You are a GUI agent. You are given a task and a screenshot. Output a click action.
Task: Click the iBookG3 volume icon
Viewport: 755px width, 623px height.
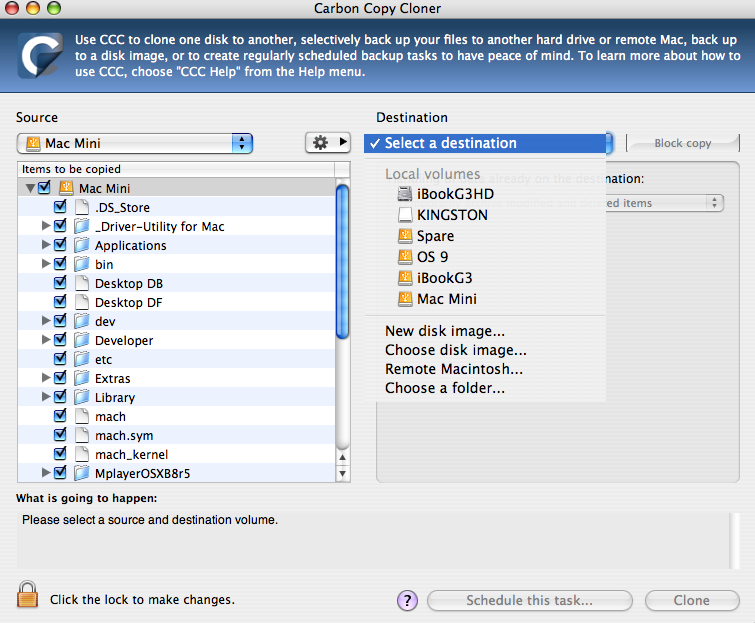click(x=405, y=278)
